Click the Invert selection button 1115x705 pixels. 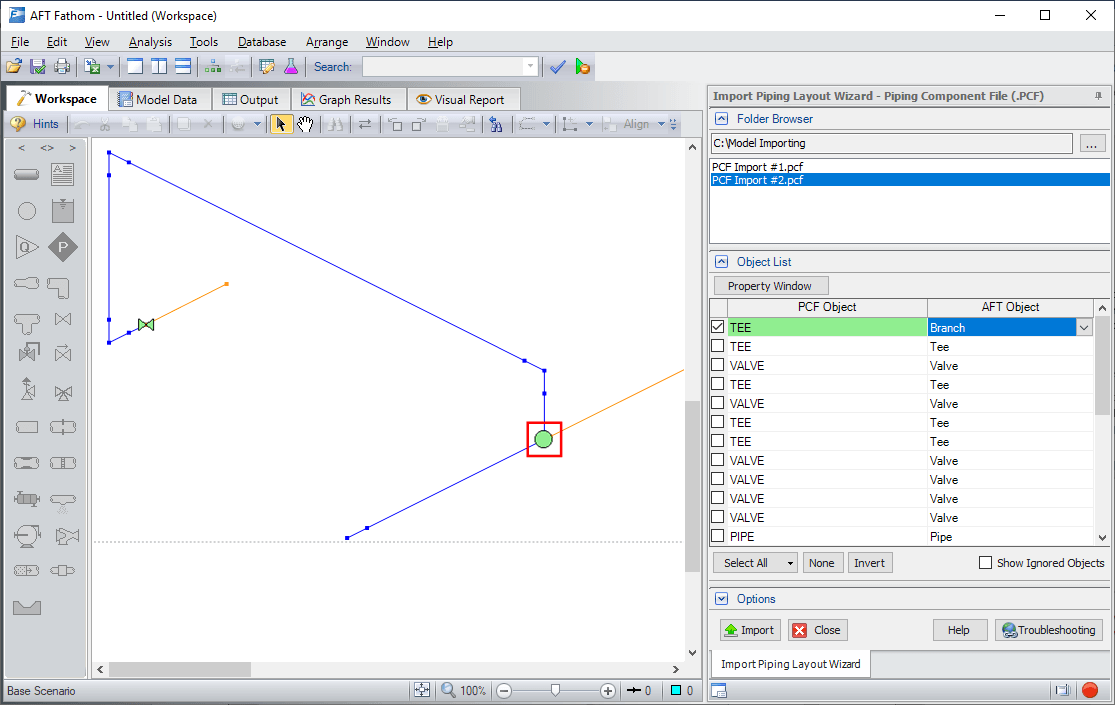[x=870, y=563]
